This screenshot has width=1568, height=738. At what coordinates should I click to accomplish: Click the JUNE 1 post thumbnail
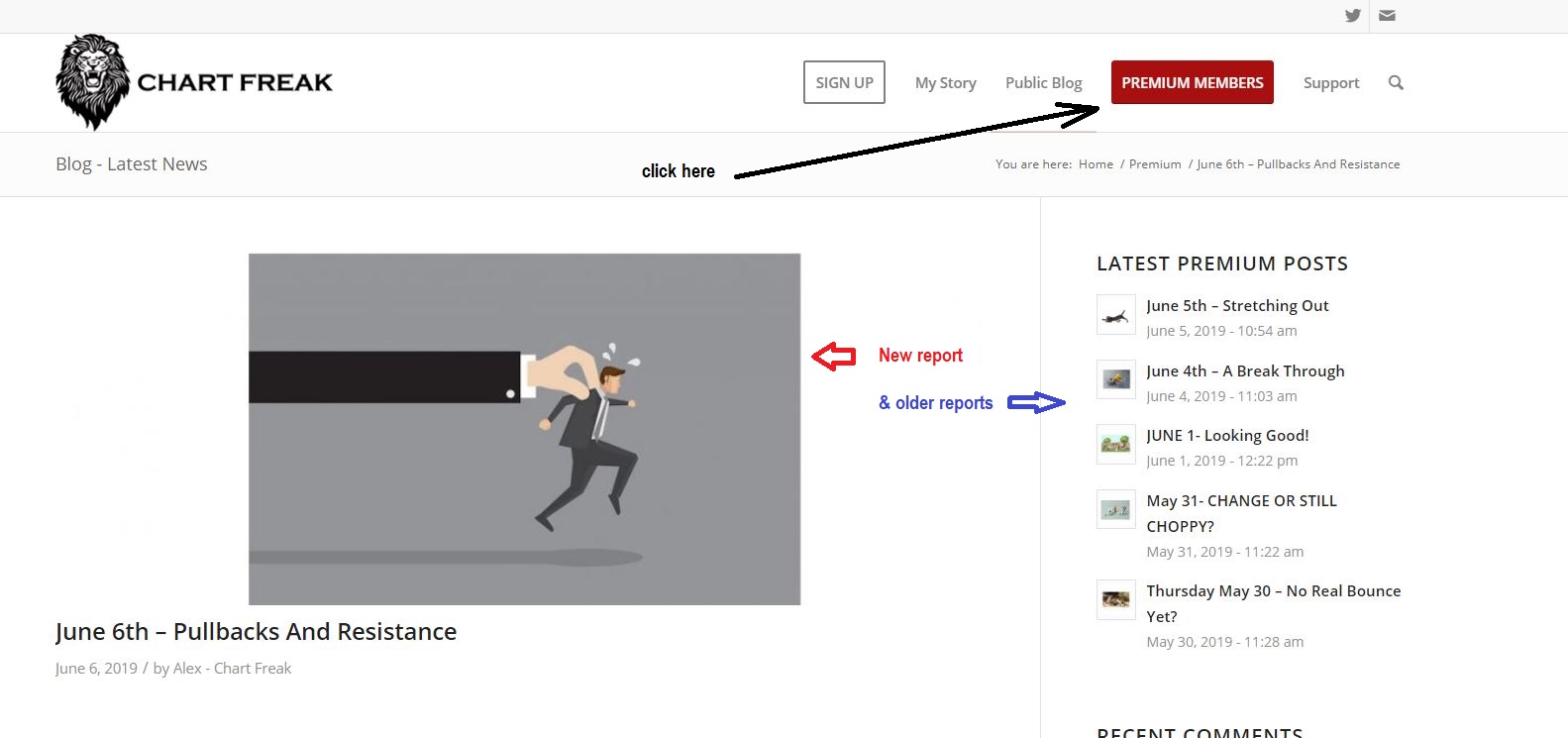point(1115,444)
